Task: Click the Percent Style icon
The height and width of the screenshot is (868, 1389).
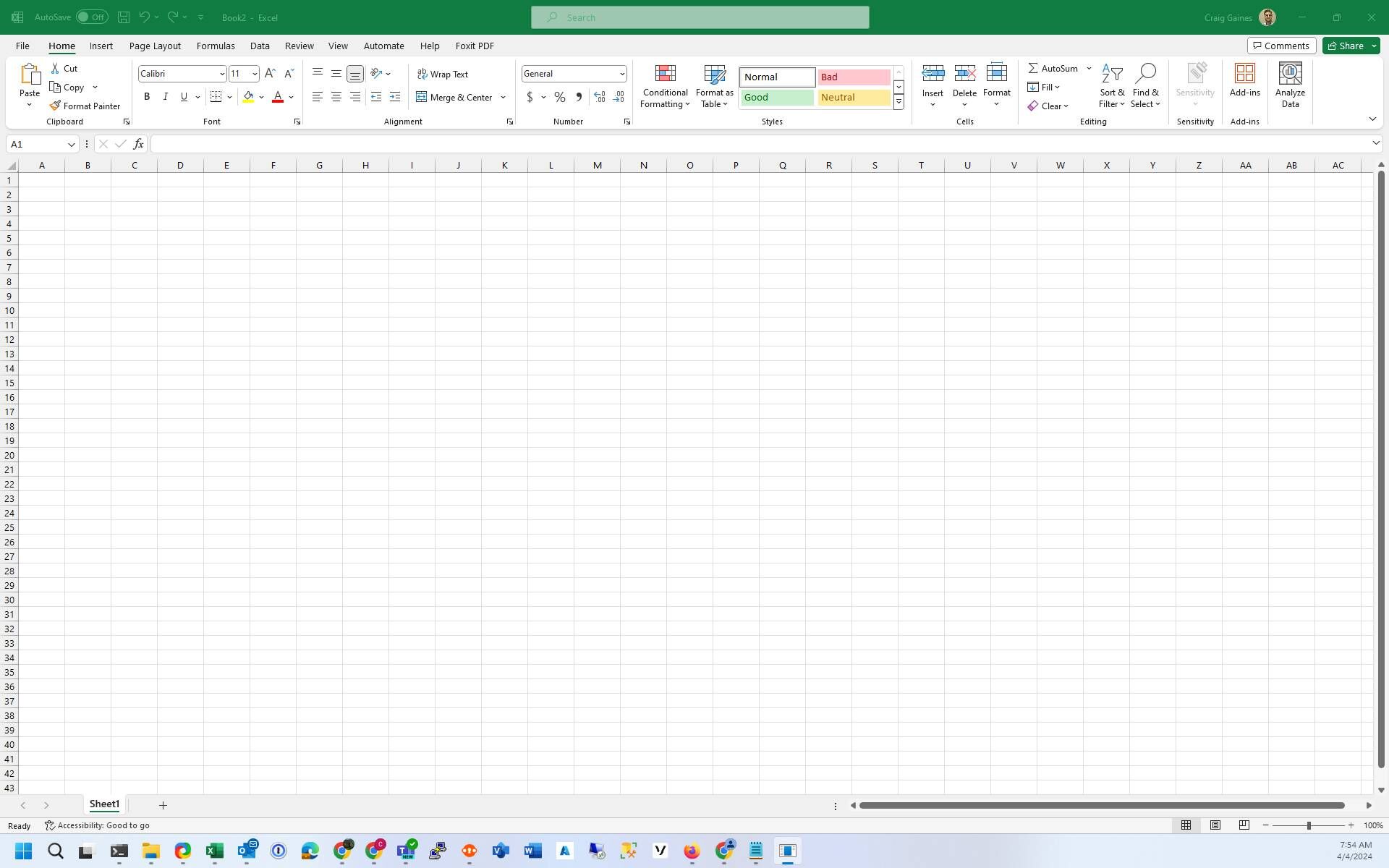Action: point(560,97)
